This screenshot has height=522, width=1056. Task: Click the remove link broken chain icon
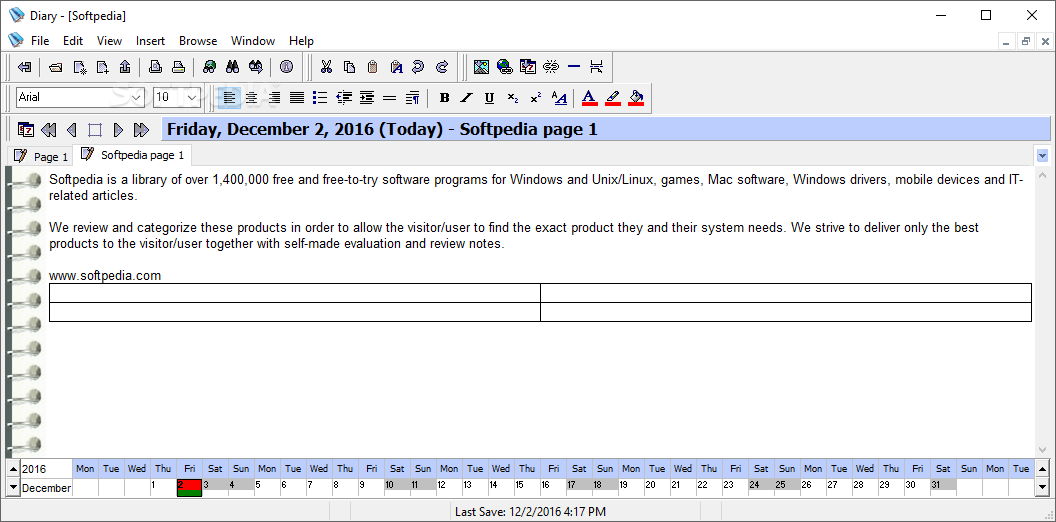[x=551, y=67]
